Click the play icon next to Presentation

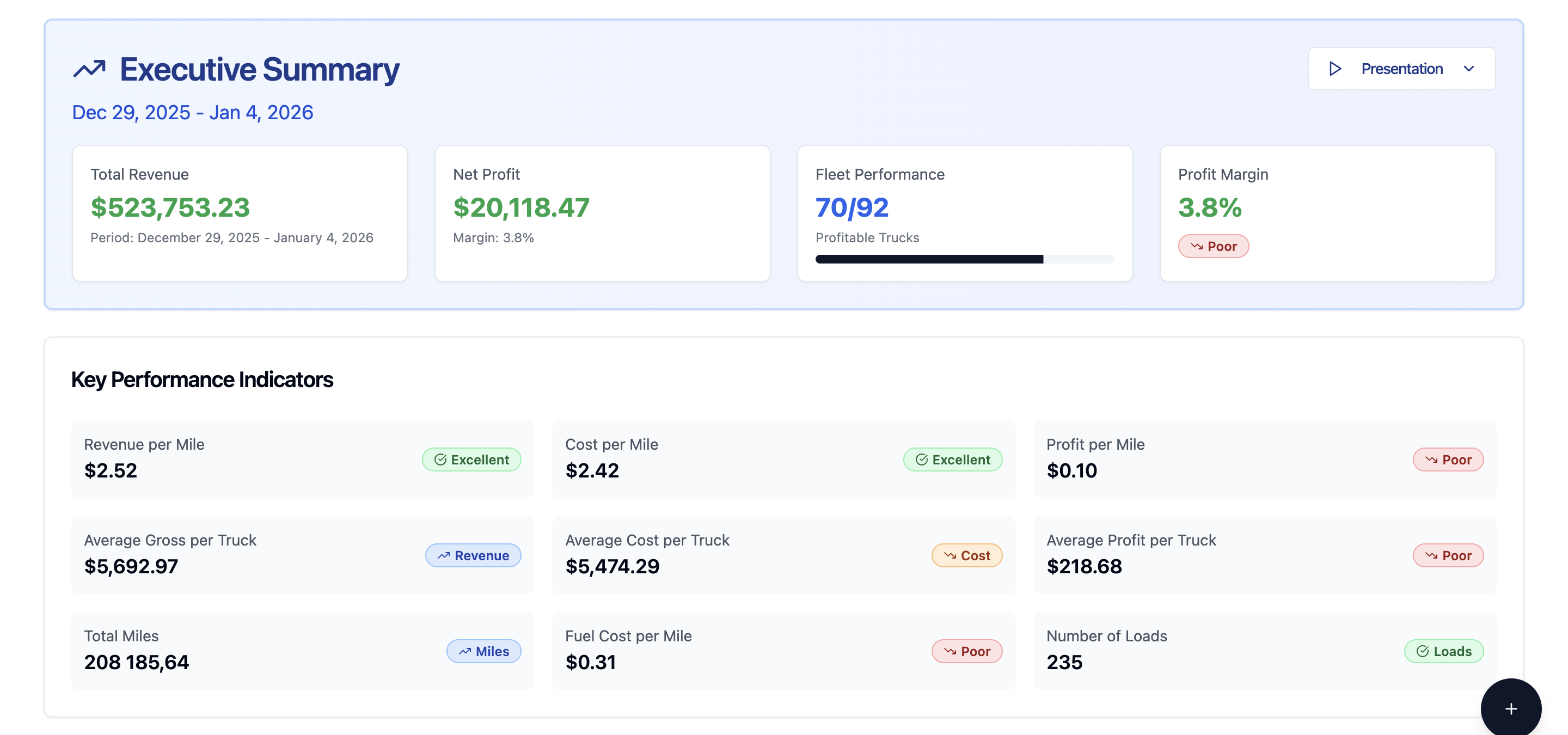coord(1336,68)
